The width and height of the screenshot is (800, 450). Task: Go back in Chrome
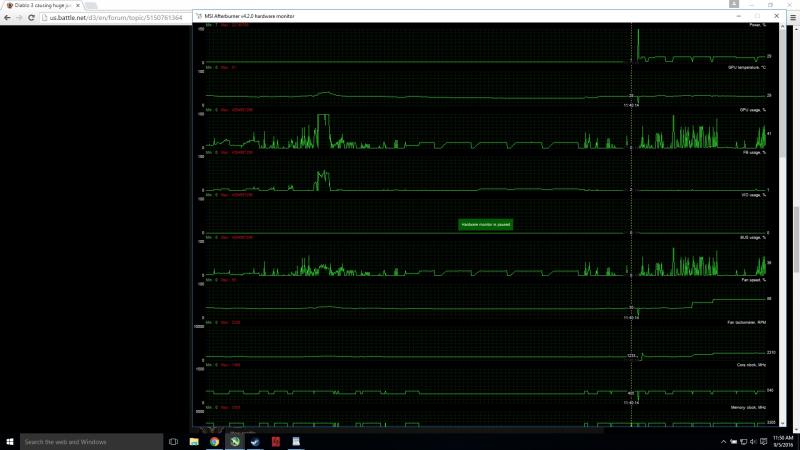coord(7,17)
